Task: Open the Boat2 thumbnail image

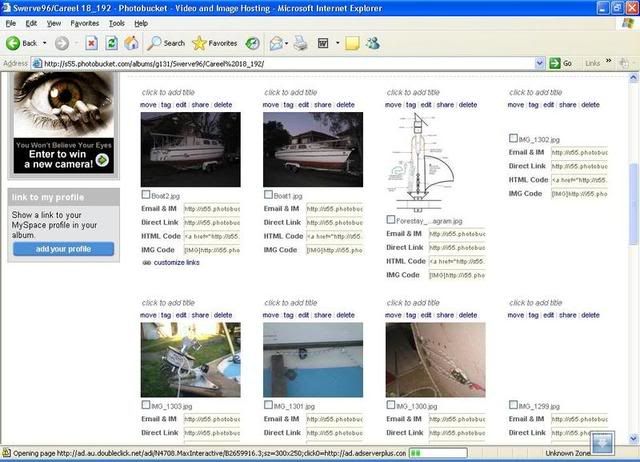Action: (191, 149)
